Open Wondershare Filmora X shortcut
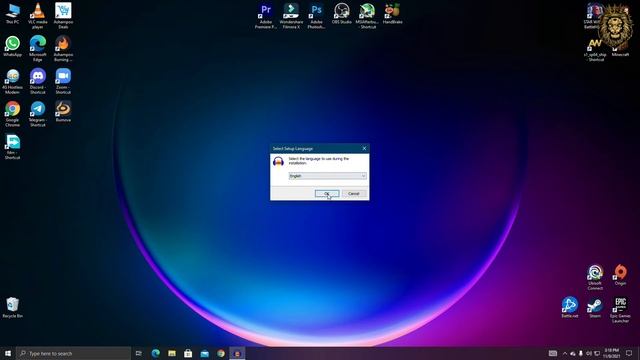The width and height of the screenshot is (640, 360). click(x=291, y=16)
